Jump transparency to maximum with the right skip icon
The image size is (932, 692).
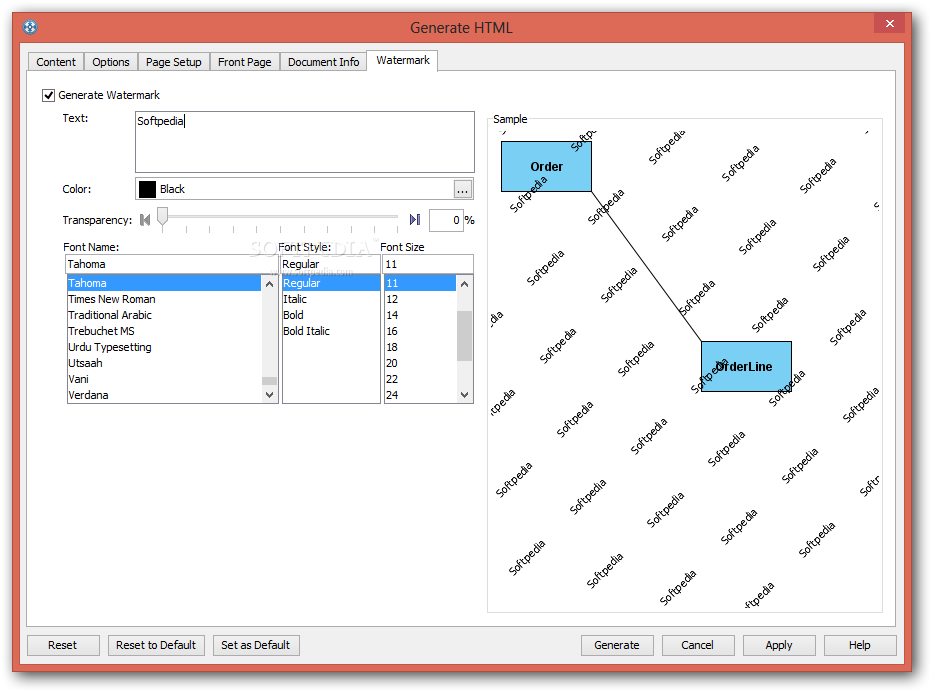tap(415, 220)
